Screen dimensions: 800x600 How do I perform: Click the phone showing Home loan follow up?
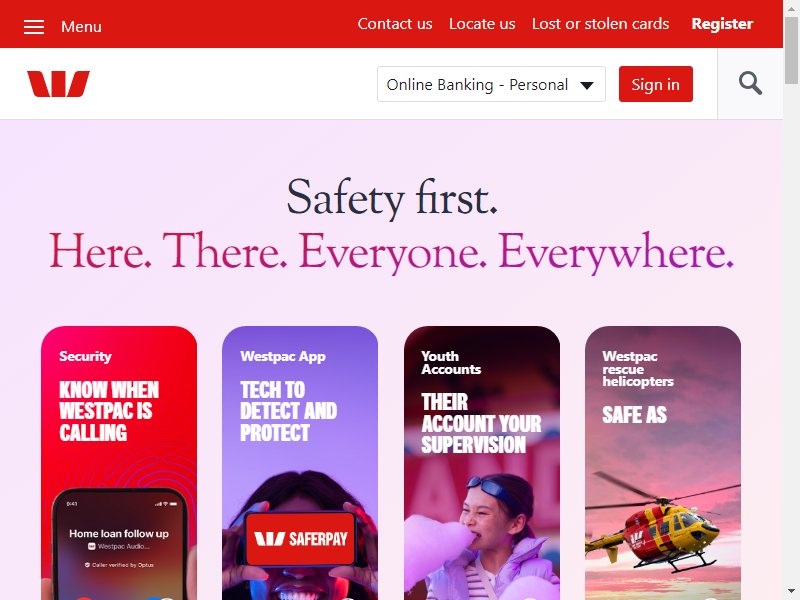click(119, 544)
